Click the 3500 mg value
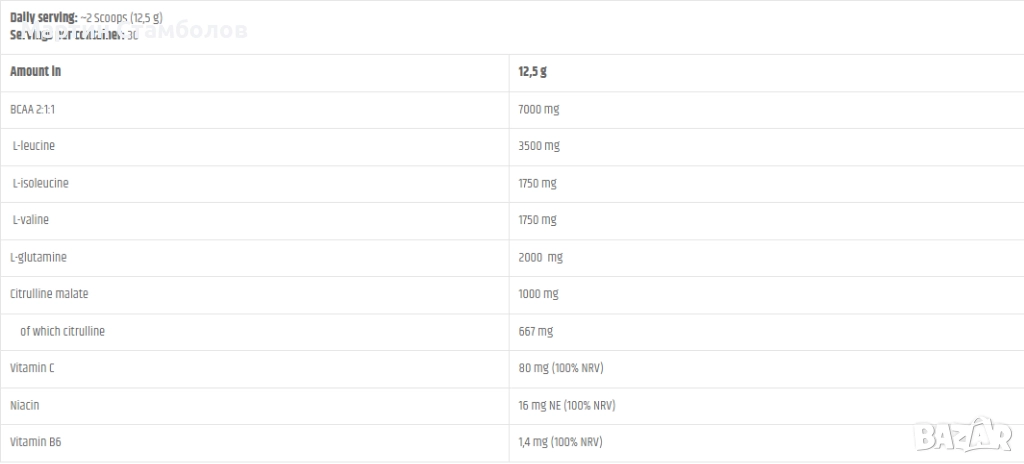Image resolution: width=1024 pixels, height=464 pixels. click(x=538, y=146)
